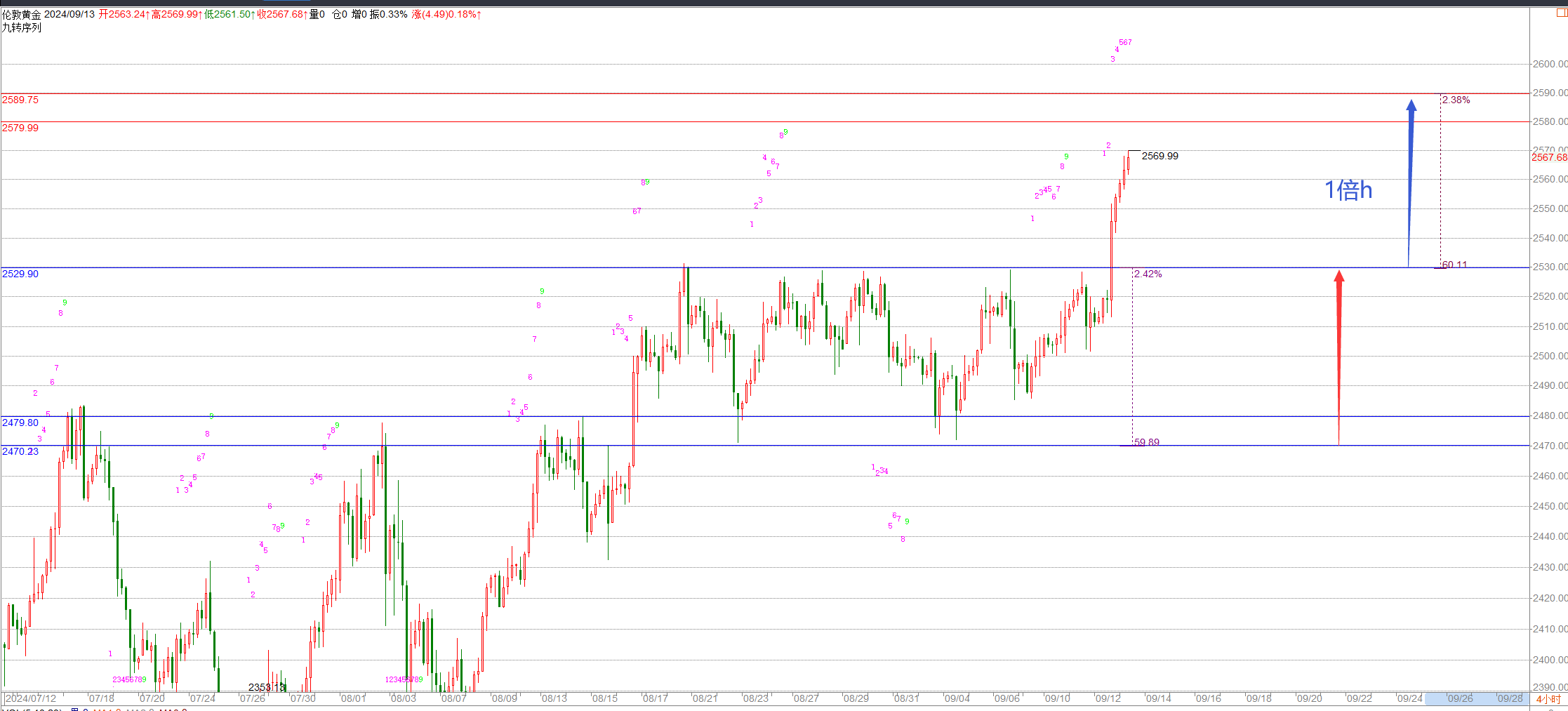Click the 09/12 date axis label

click(x=1108, y=698)
